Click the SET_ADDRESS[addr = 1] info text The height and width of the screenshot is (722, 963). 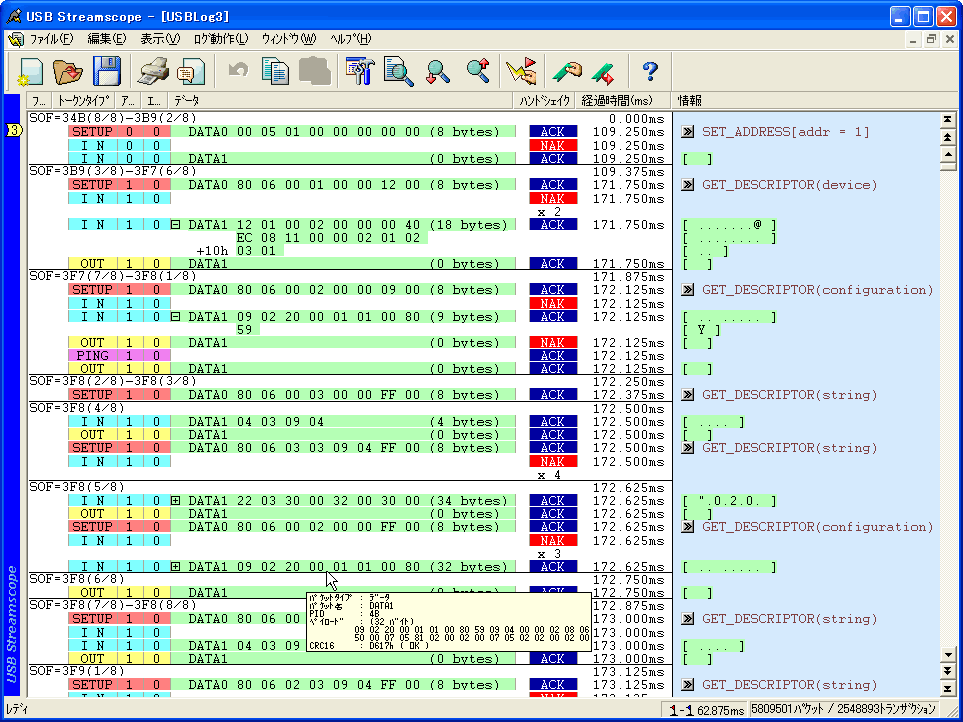(x=786, y=131)
